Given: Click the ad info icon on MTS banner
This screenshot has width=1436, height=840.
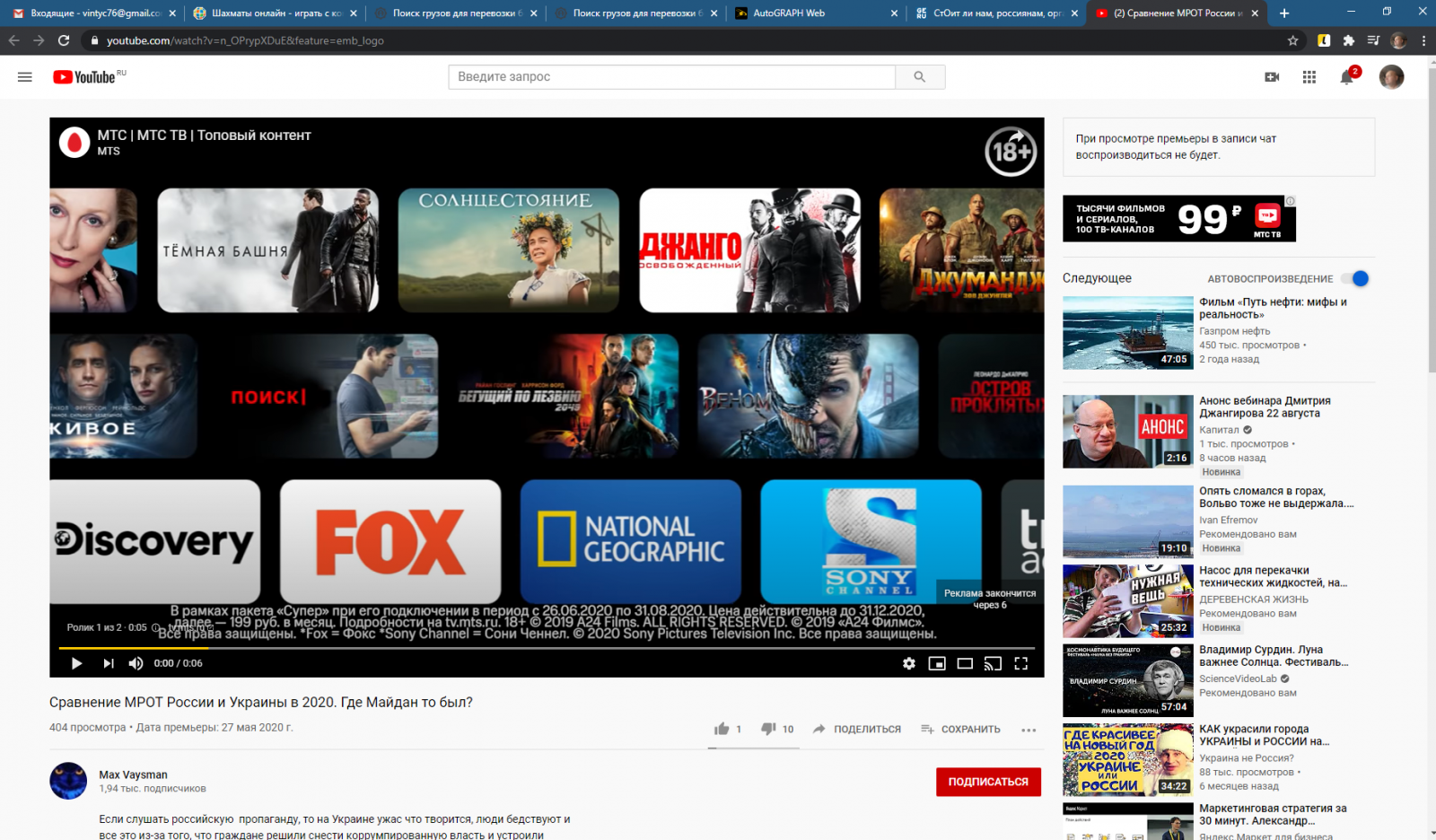Looking at the screenshot, I should (1290, 201).
